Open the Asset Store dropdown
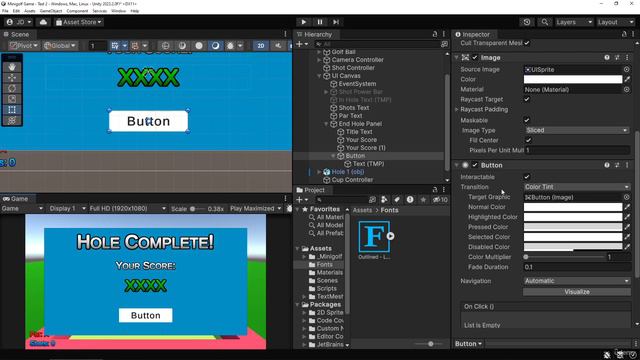This screenshot has width=640, height=360. pos(78,22)
